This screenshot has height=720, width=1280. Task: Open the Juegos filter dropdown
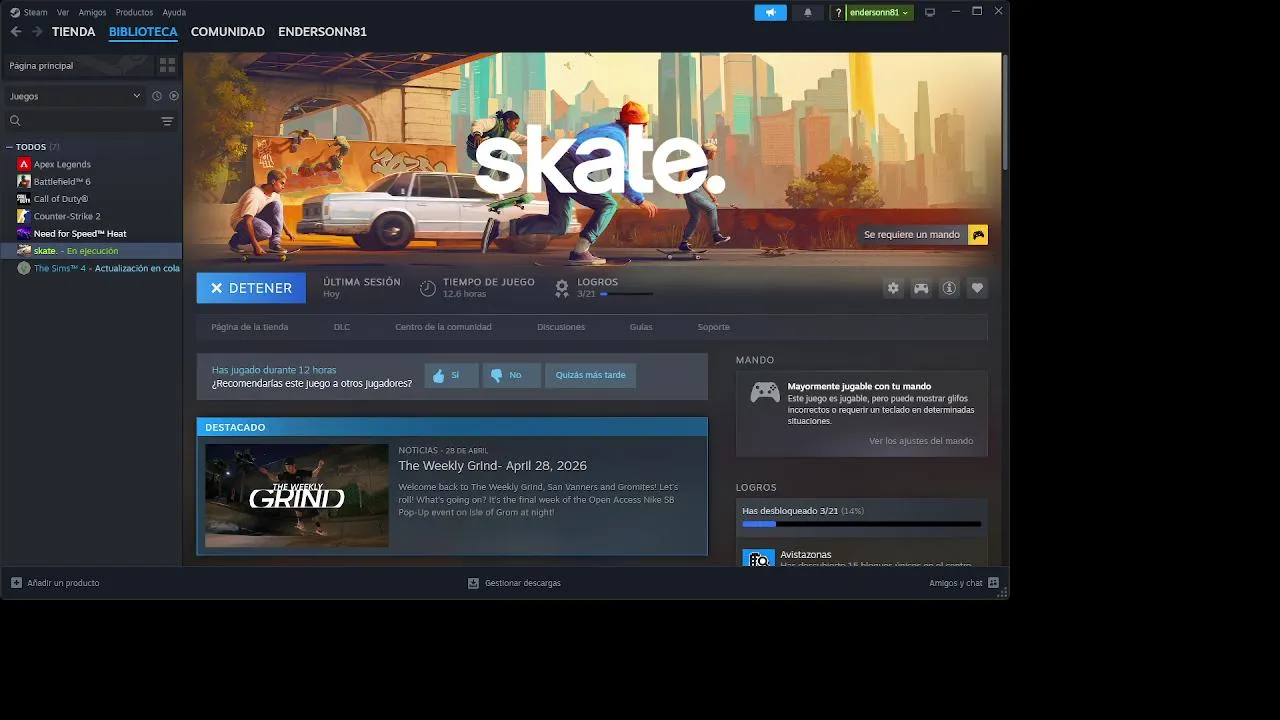[75, 96]
